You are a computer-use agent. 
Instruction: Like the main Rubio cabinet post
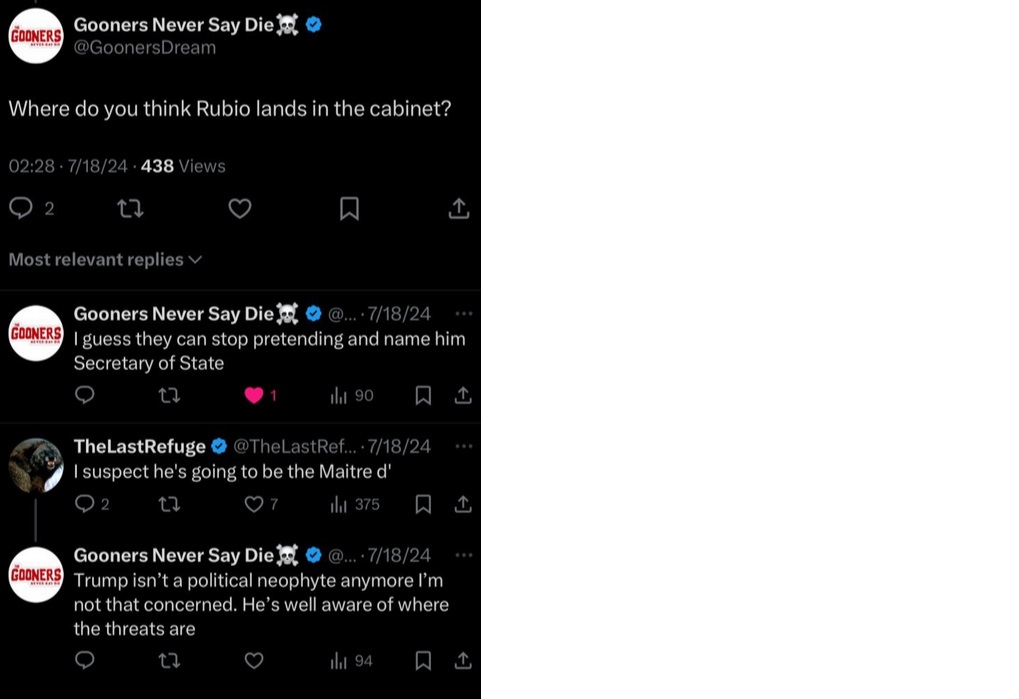(240, 208)
